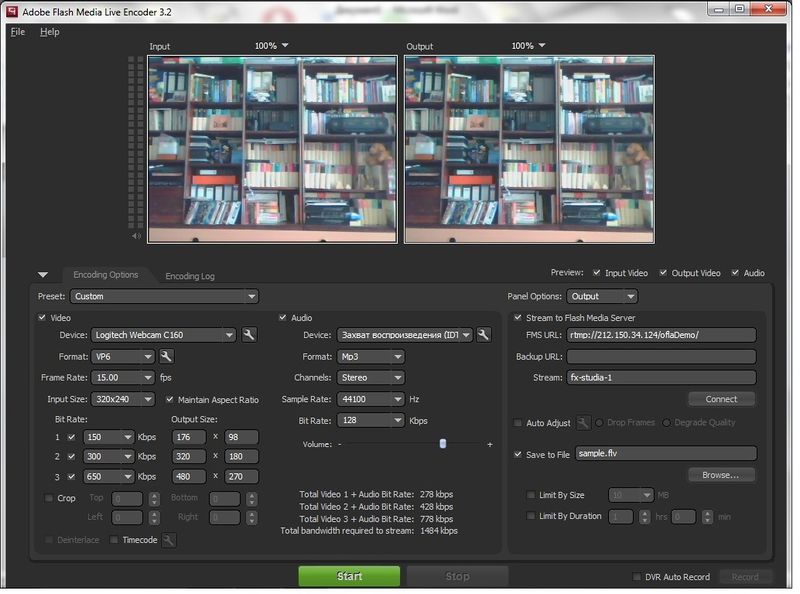Screen dimensions: 800x594
Task: Click the Stream name field fx-studia-1
Action: (661, 378)
